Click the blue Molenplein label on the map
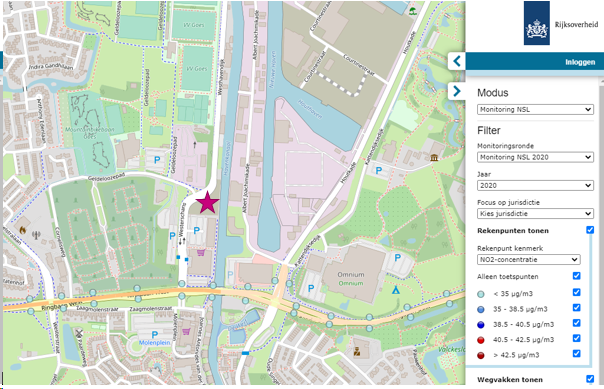604x389 pixels. pos(154,342)
